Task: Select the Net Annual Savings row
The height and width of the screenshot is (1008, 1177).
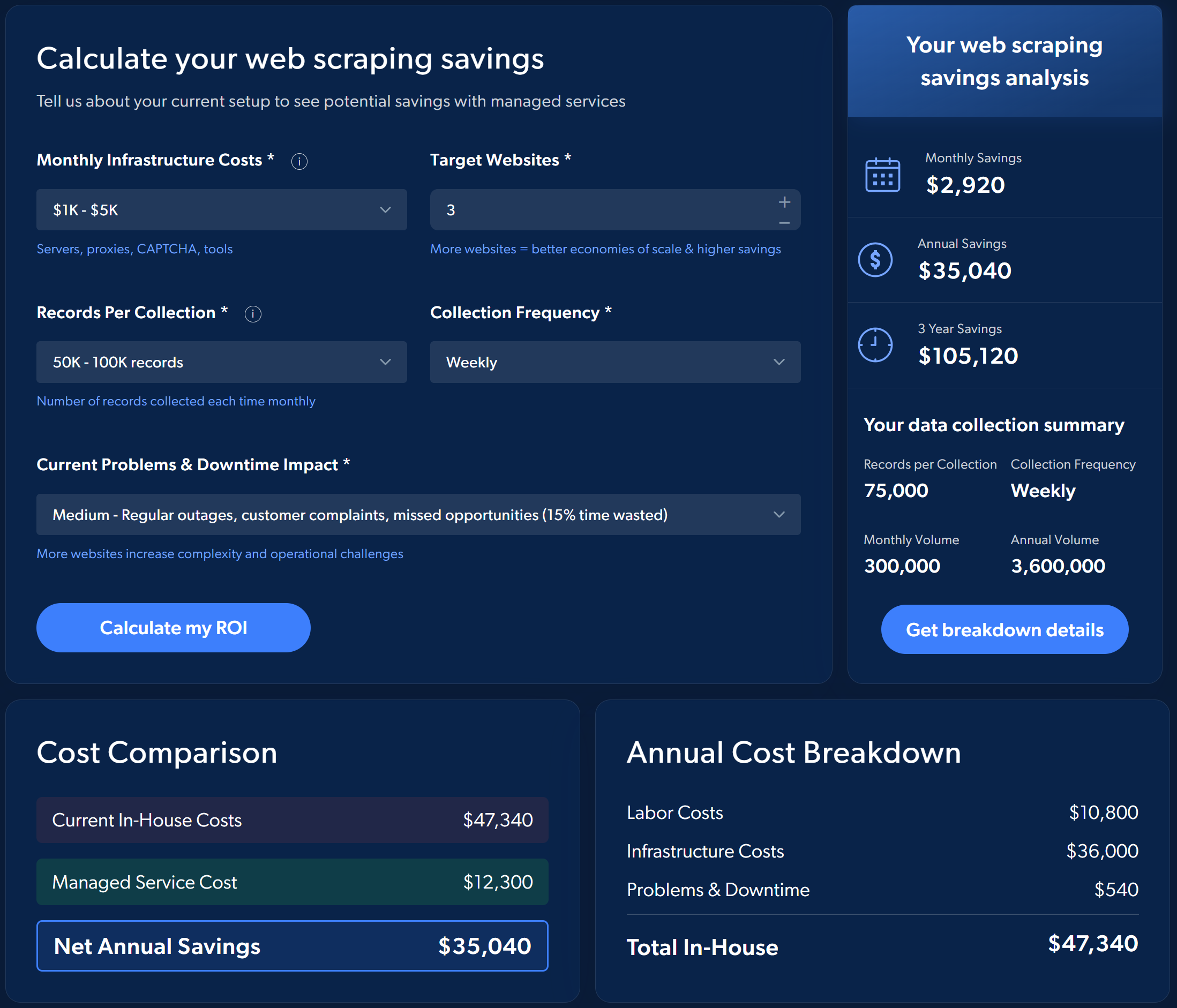Action: coord(292,945)
